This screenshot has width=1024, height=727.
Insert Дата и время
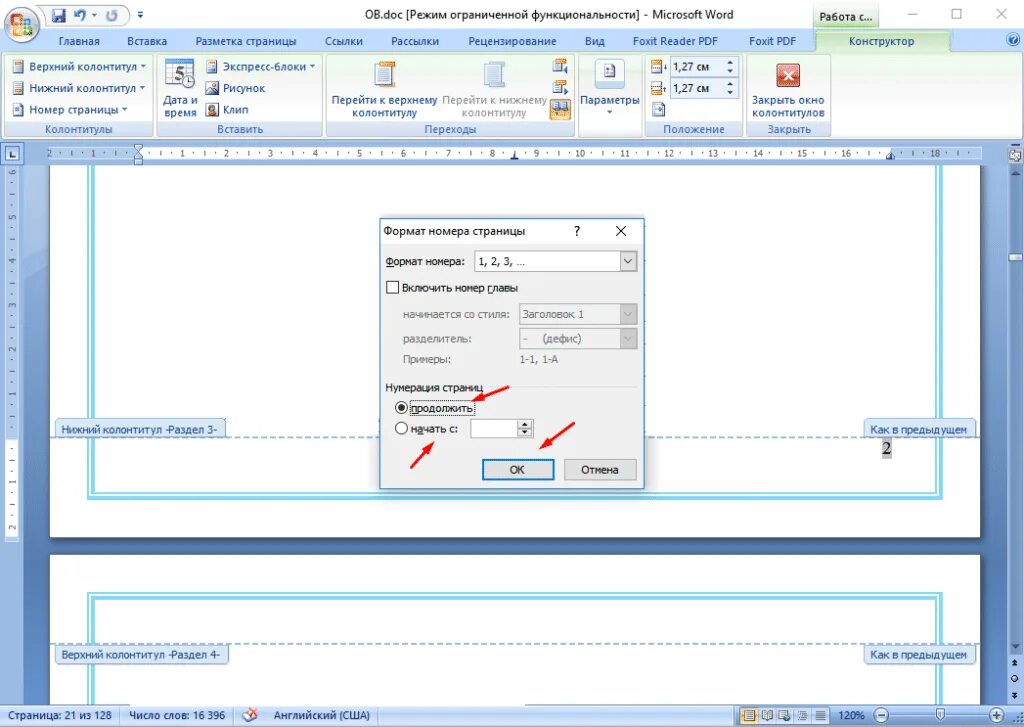point(180,88)
